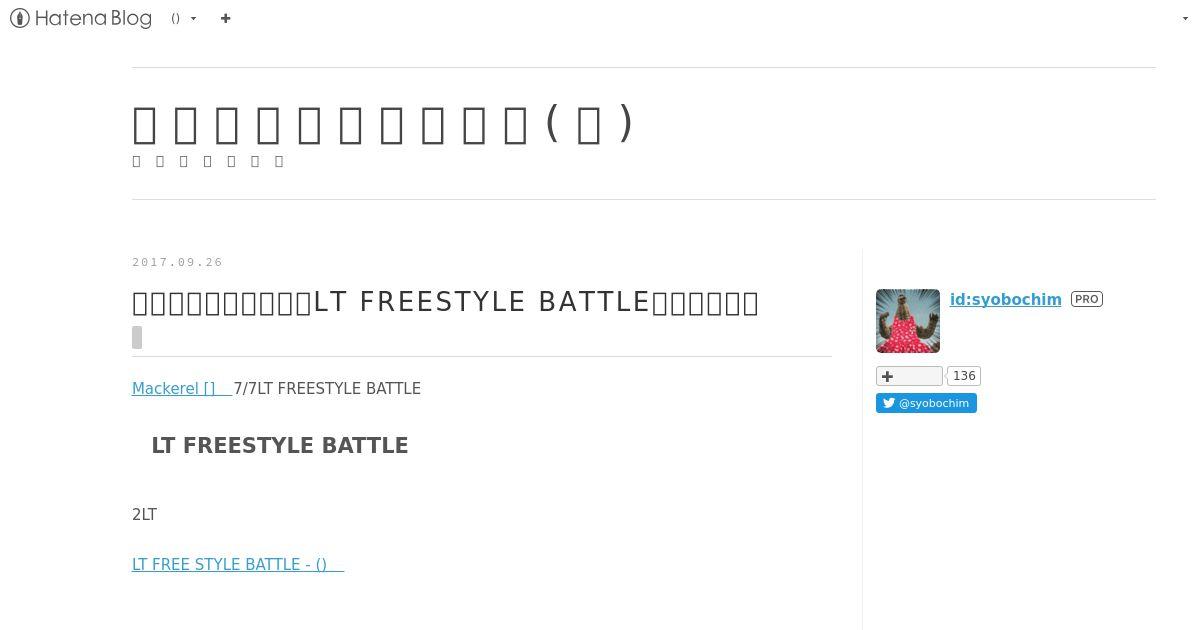Click the Twitter bird icon

click(888, 403)
